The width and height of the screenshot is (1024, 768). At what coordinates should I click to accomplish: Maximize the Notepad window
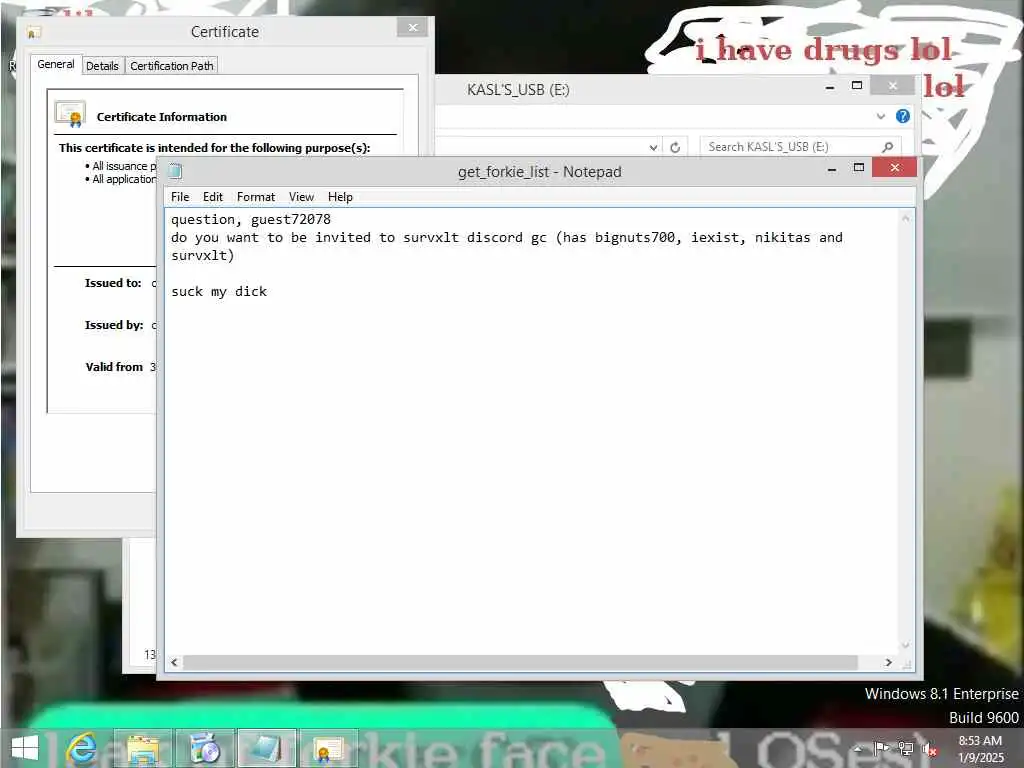click(x=858, y=168)
